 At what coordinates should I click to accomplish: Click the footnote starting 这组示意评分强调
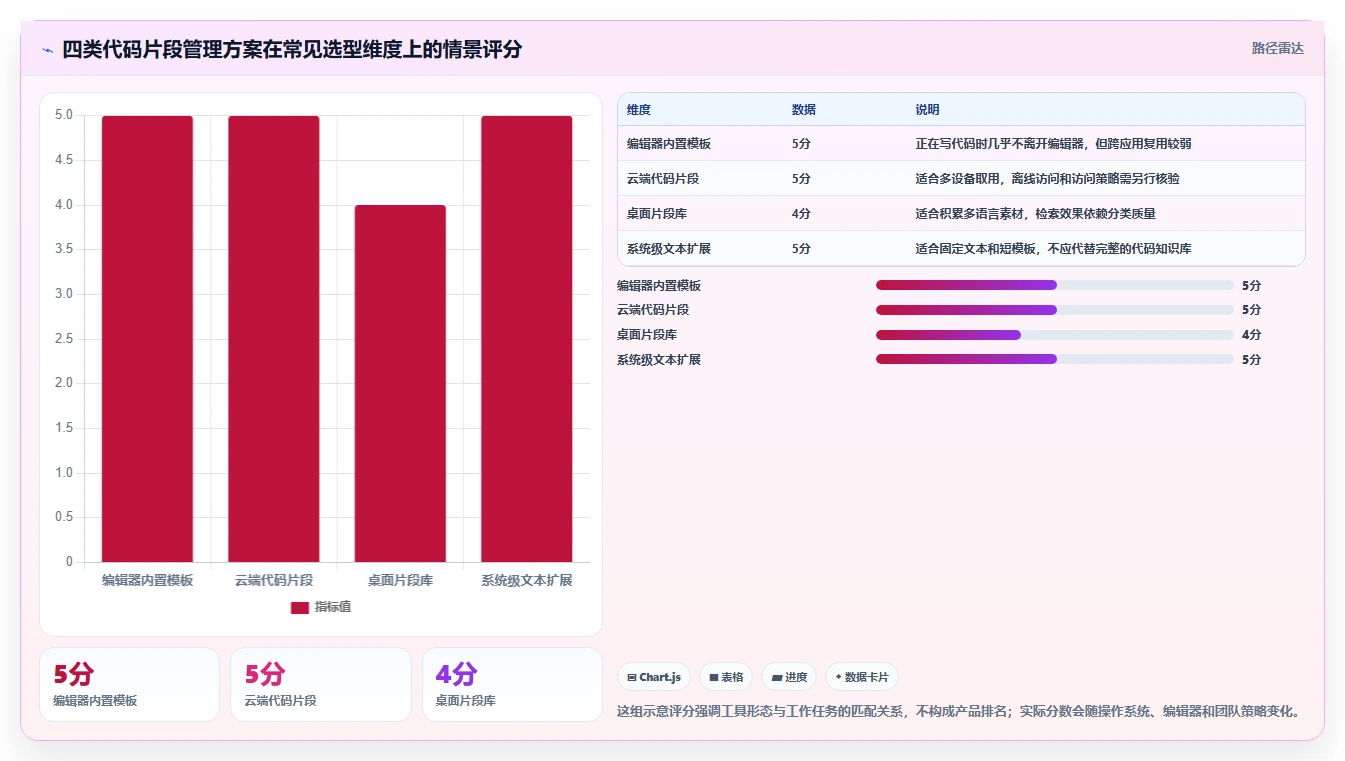click(x=959, y=712)
